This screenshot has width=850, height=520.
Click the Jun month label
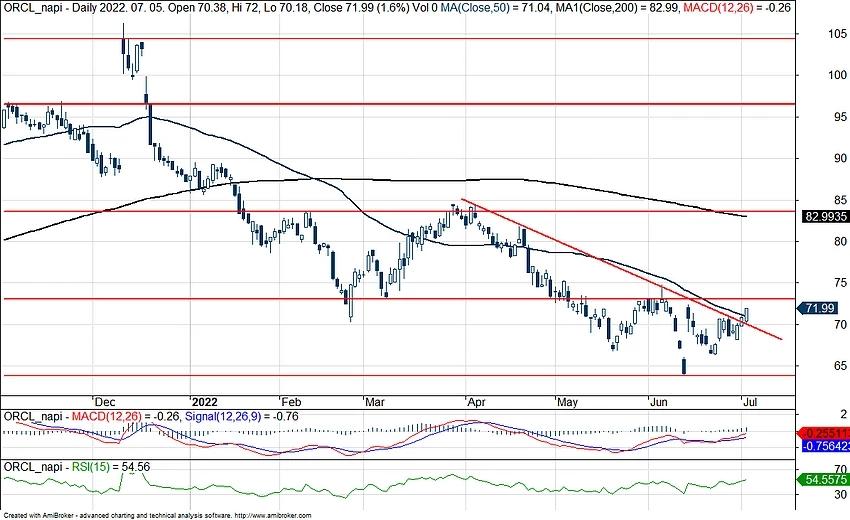point(659,402)
